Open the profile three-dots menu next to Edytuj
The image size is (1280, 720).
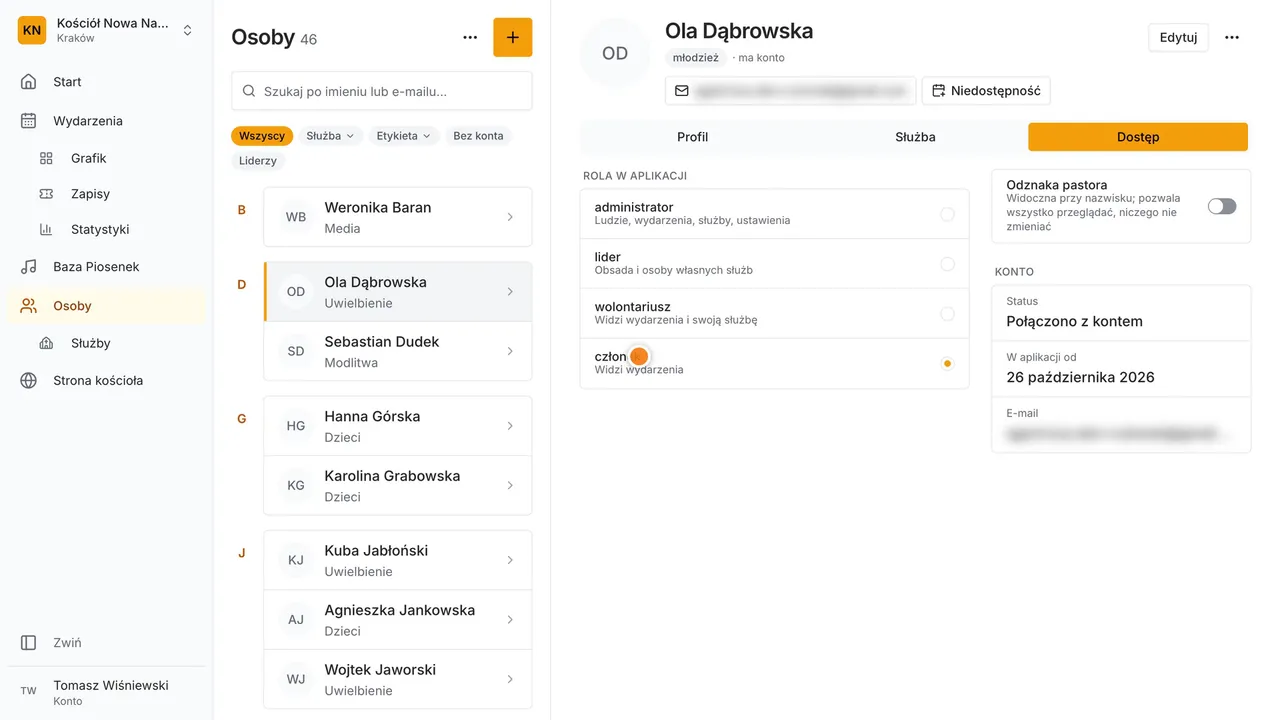click(1232, 37)
